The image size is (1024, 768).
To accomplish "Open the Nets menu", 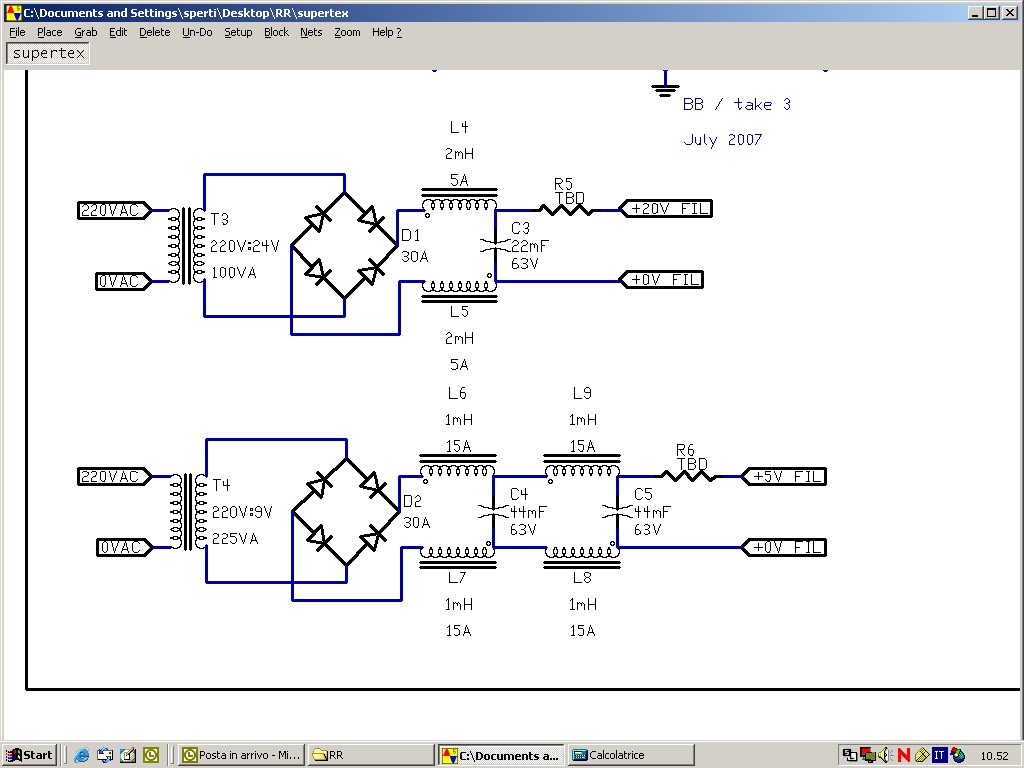I will tap(311, 32).
